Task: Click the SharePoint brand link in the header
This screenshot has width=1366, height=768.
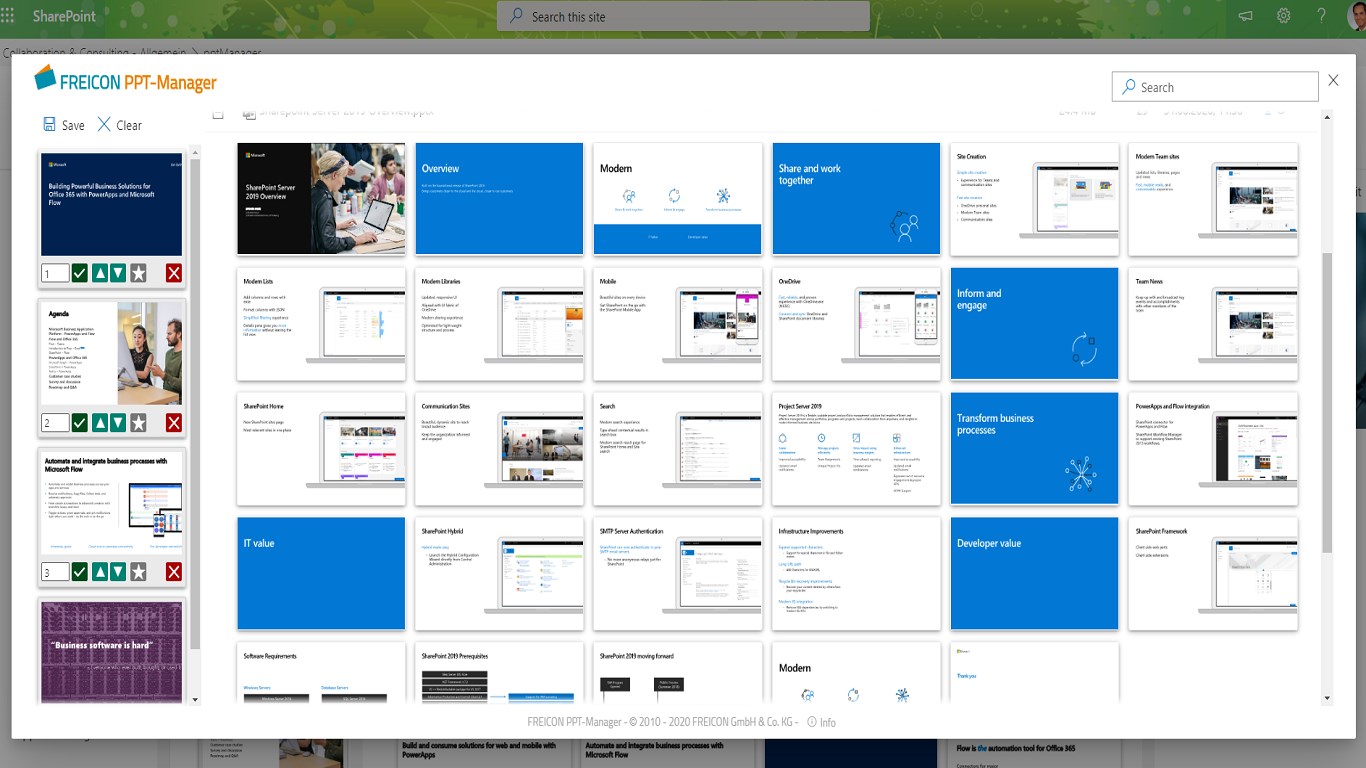Action: coord(64,16)
